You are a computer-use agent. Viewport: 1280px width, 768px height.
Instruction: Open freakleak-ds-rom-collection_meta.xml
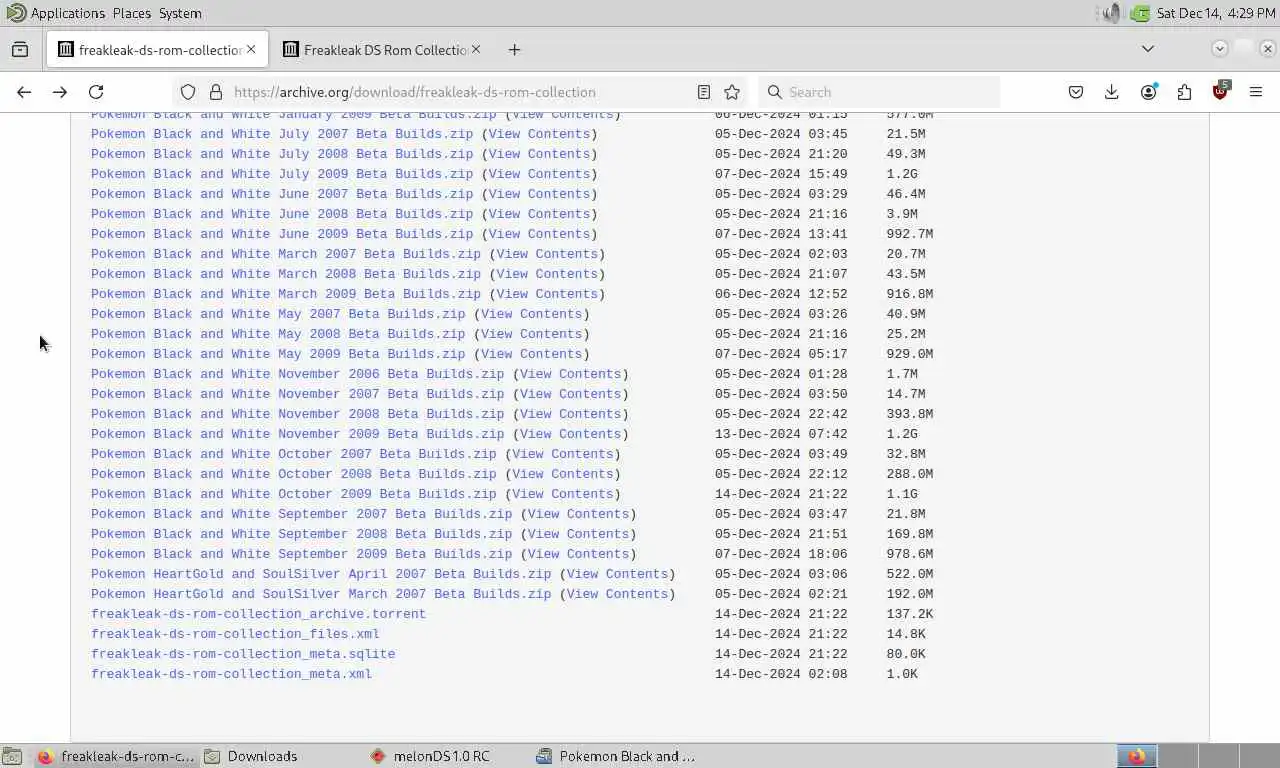231,674
